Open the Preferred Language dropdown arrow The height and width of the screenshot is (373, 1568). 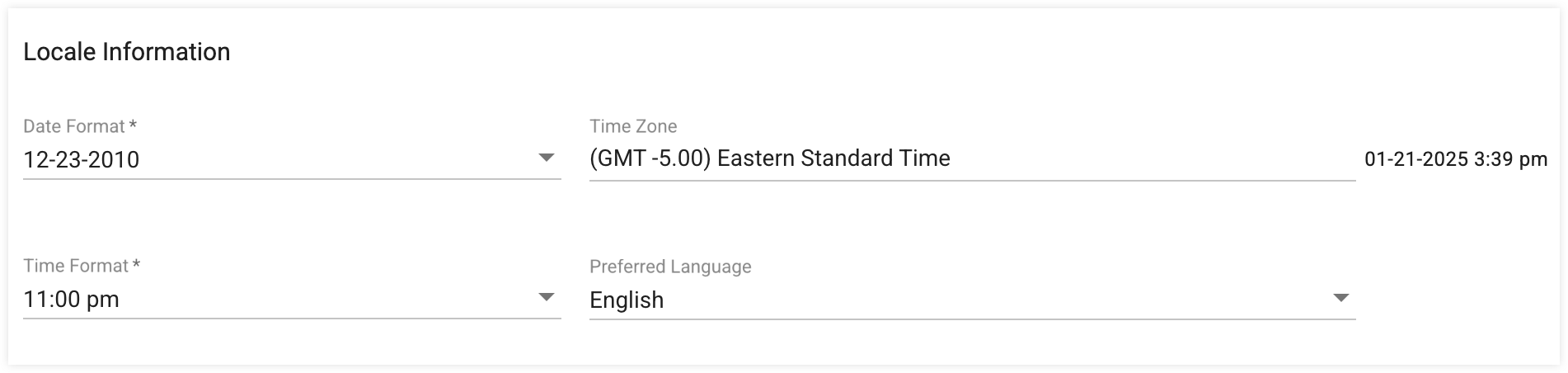click(1340, 298)
